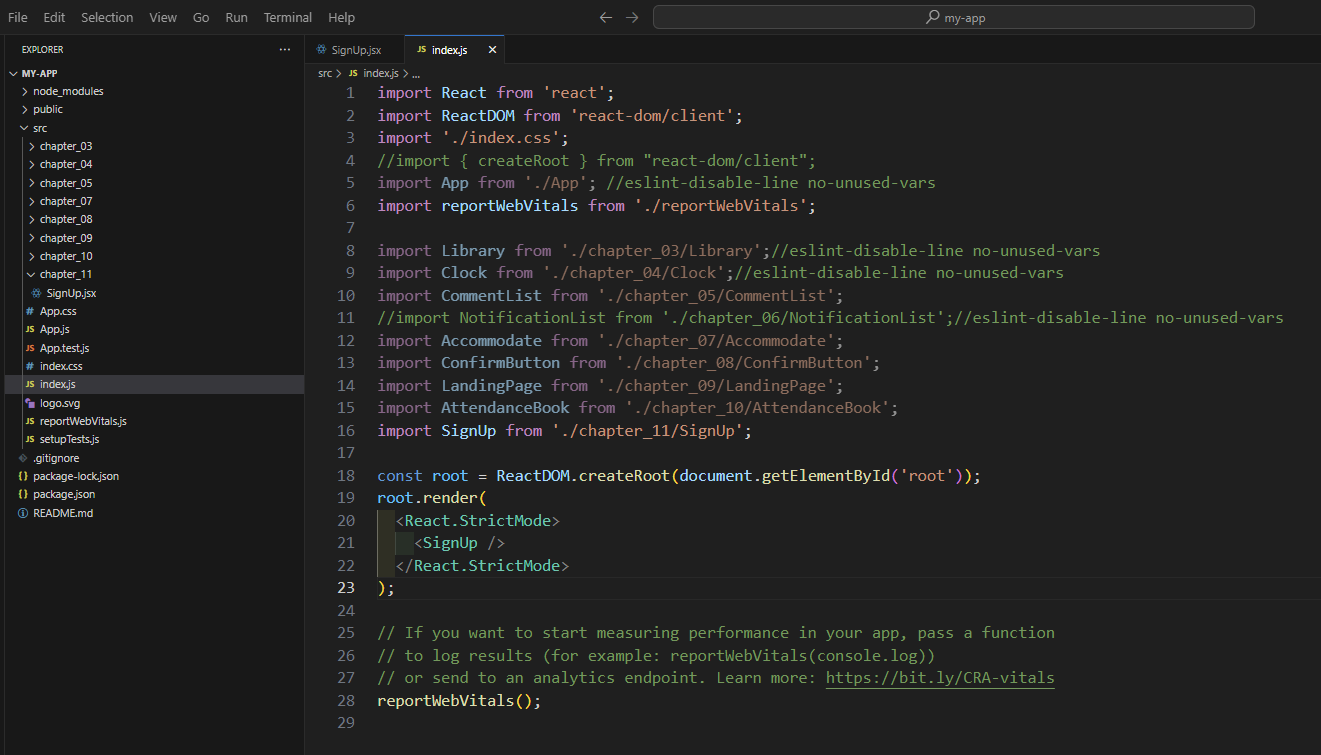Open the Selection menu
The height and width of the screenshot is (755, 1321).
(x=106, y=17)
